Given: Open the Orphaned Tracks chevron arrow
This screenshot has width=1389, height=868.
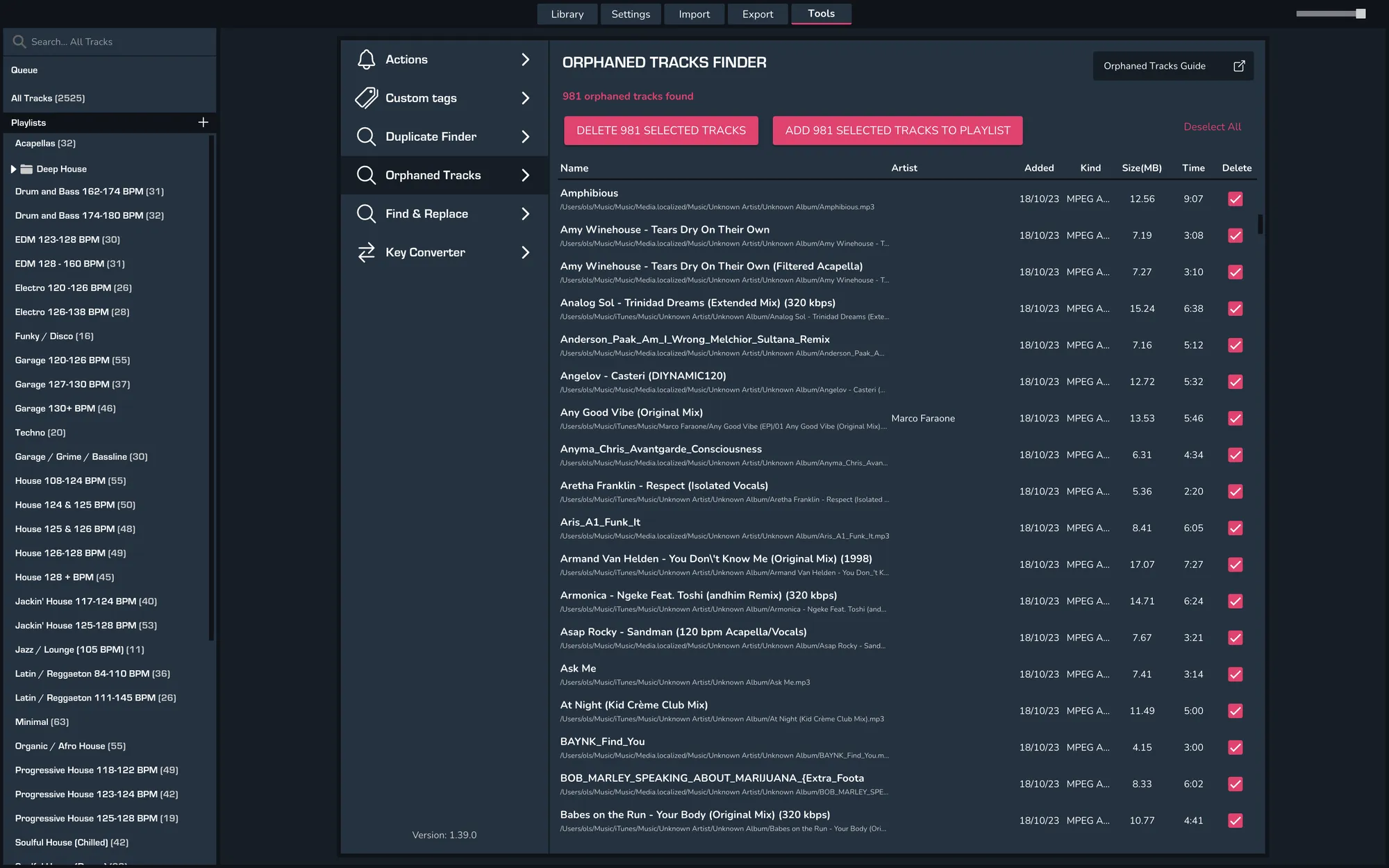Looking at the screenshot, I should 525,176.
